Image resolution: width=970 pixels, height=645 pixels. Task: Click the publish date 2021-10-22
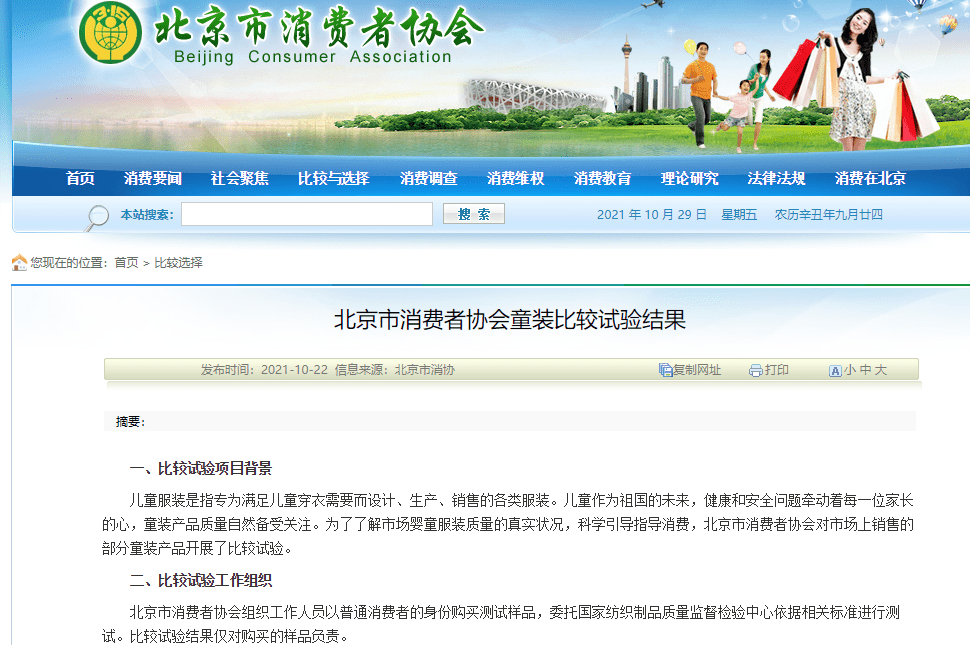tap(294, 370)
